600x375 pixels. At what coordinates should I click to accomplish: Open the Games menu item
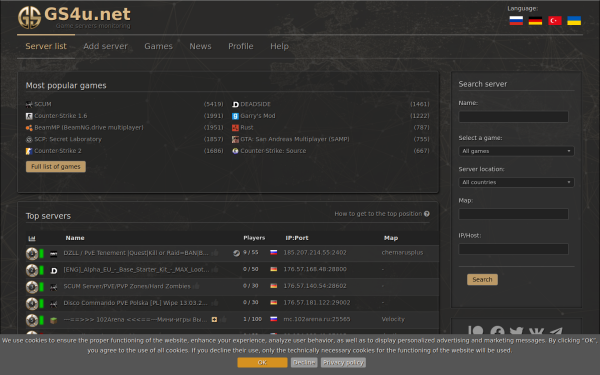pos(158,46)
